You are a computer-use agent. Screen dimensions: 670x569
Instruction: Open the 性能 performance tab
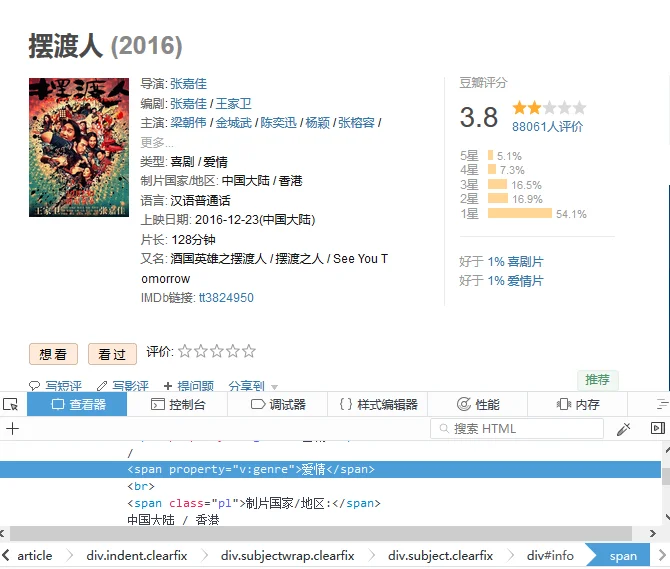[478, 404]
